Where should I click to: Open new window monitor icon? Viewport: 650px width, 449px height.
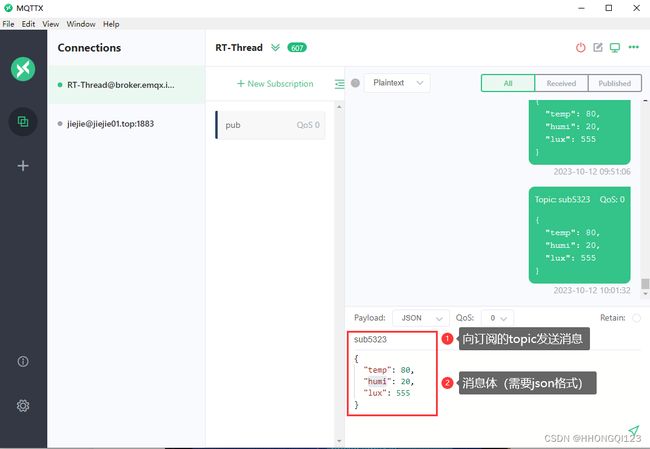pos(615,48)
